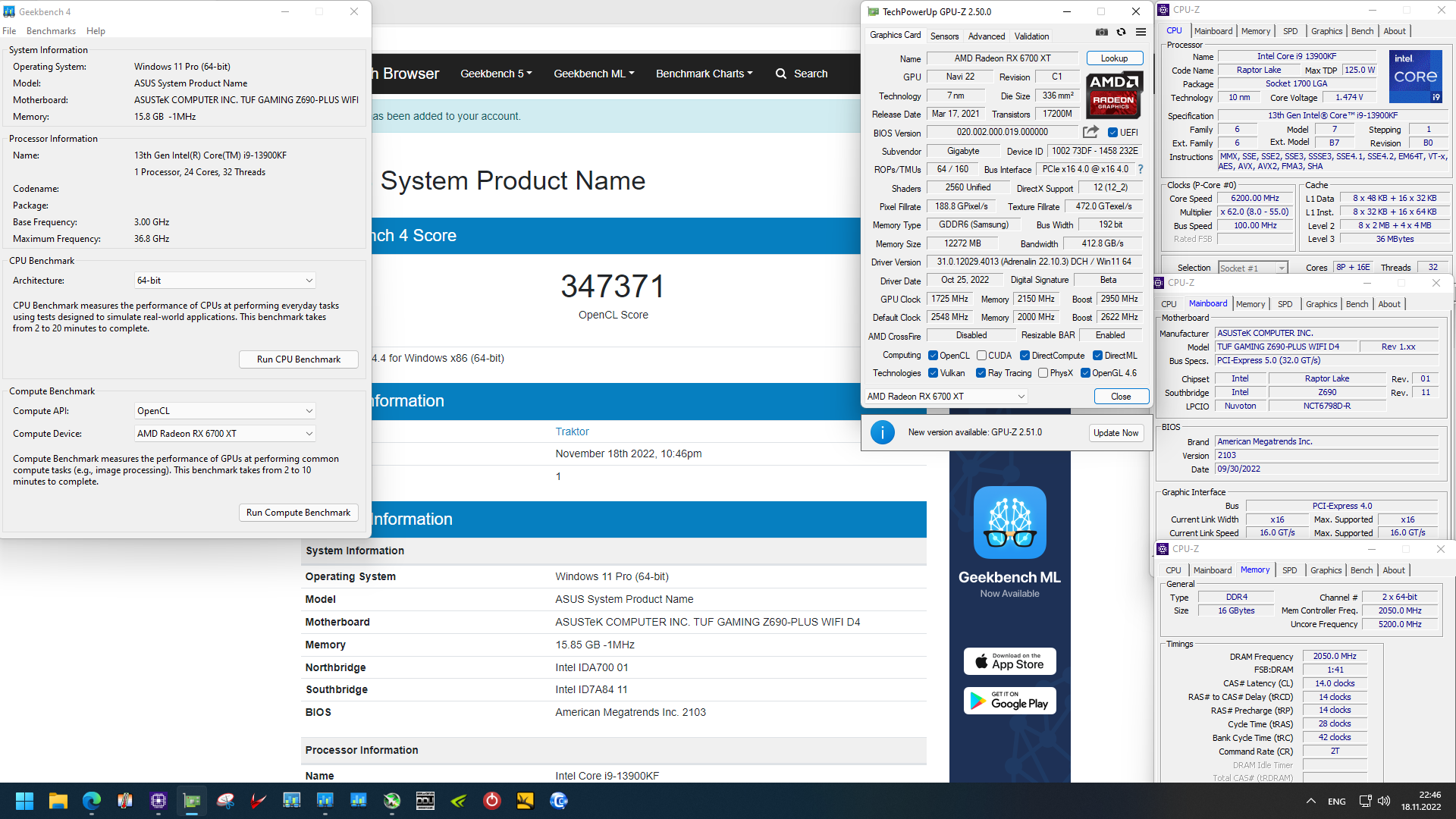This screenshot has height=819, width=1456.
Task: Show hidden system tray icons
Action: 1310,801
